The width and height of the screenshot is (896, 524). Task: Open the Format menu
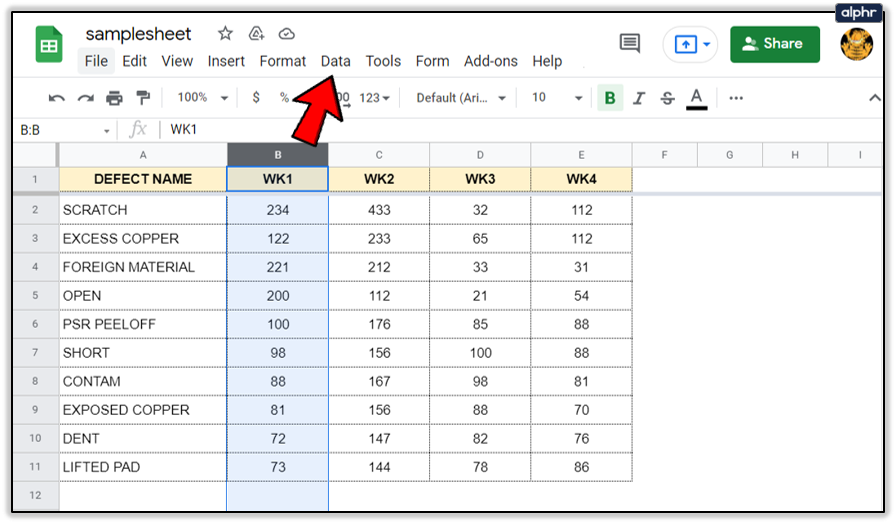click(x=282, y=61)
